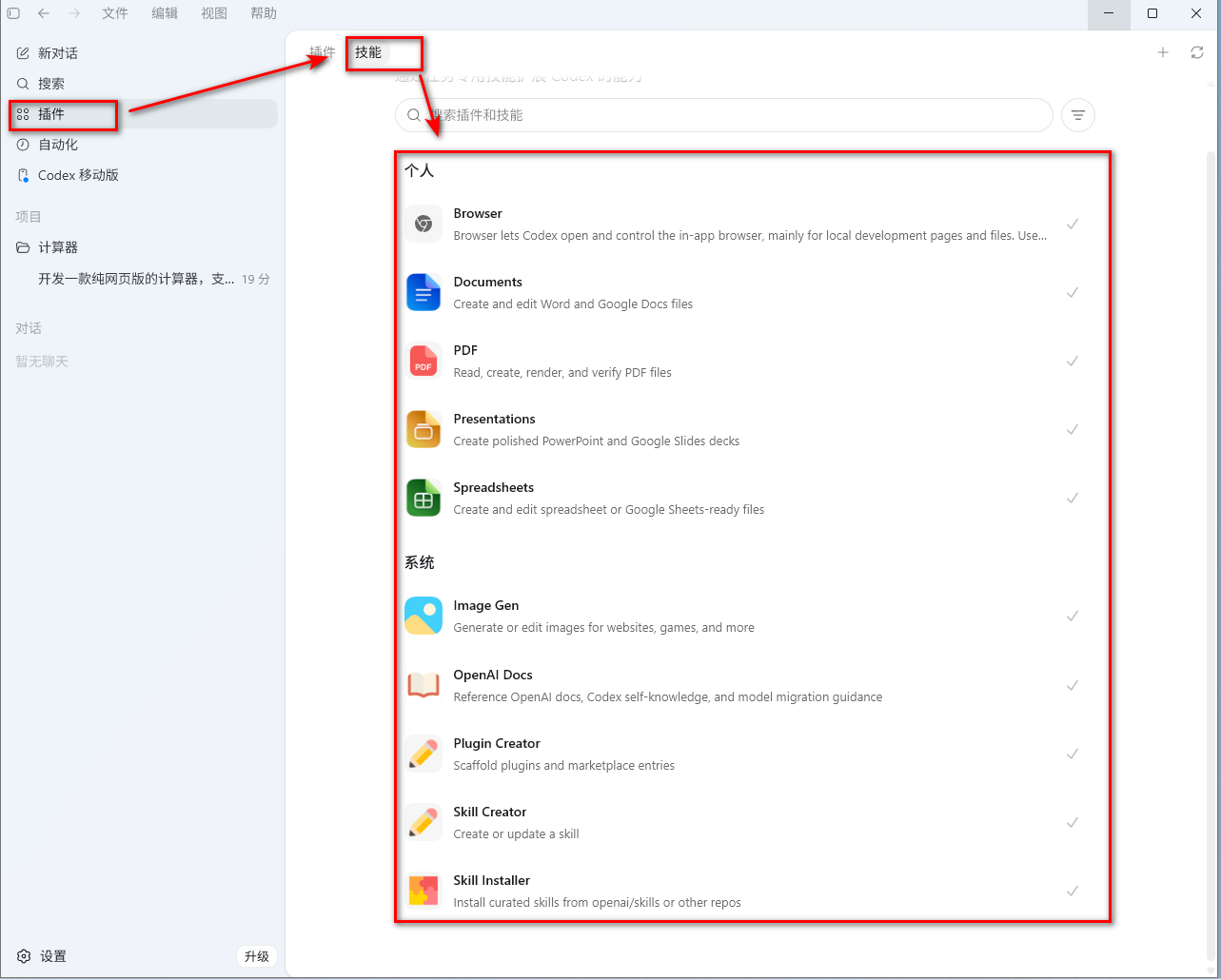Click the filter icon beside search box

pos(1078,115)
